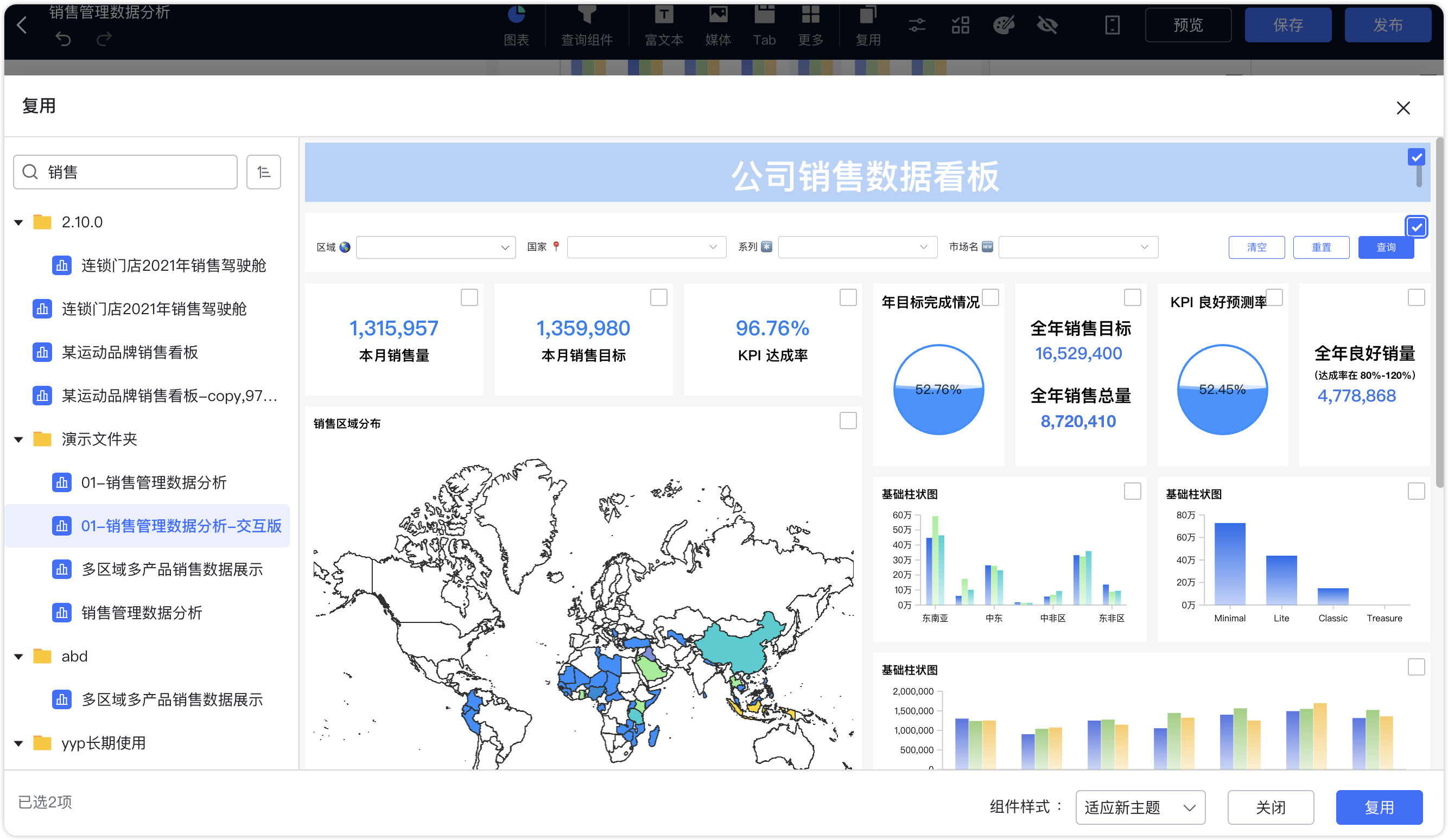Click the dashboard icon of 销售管理数据分析
The image size is (1448, 840).
[61, 612]
